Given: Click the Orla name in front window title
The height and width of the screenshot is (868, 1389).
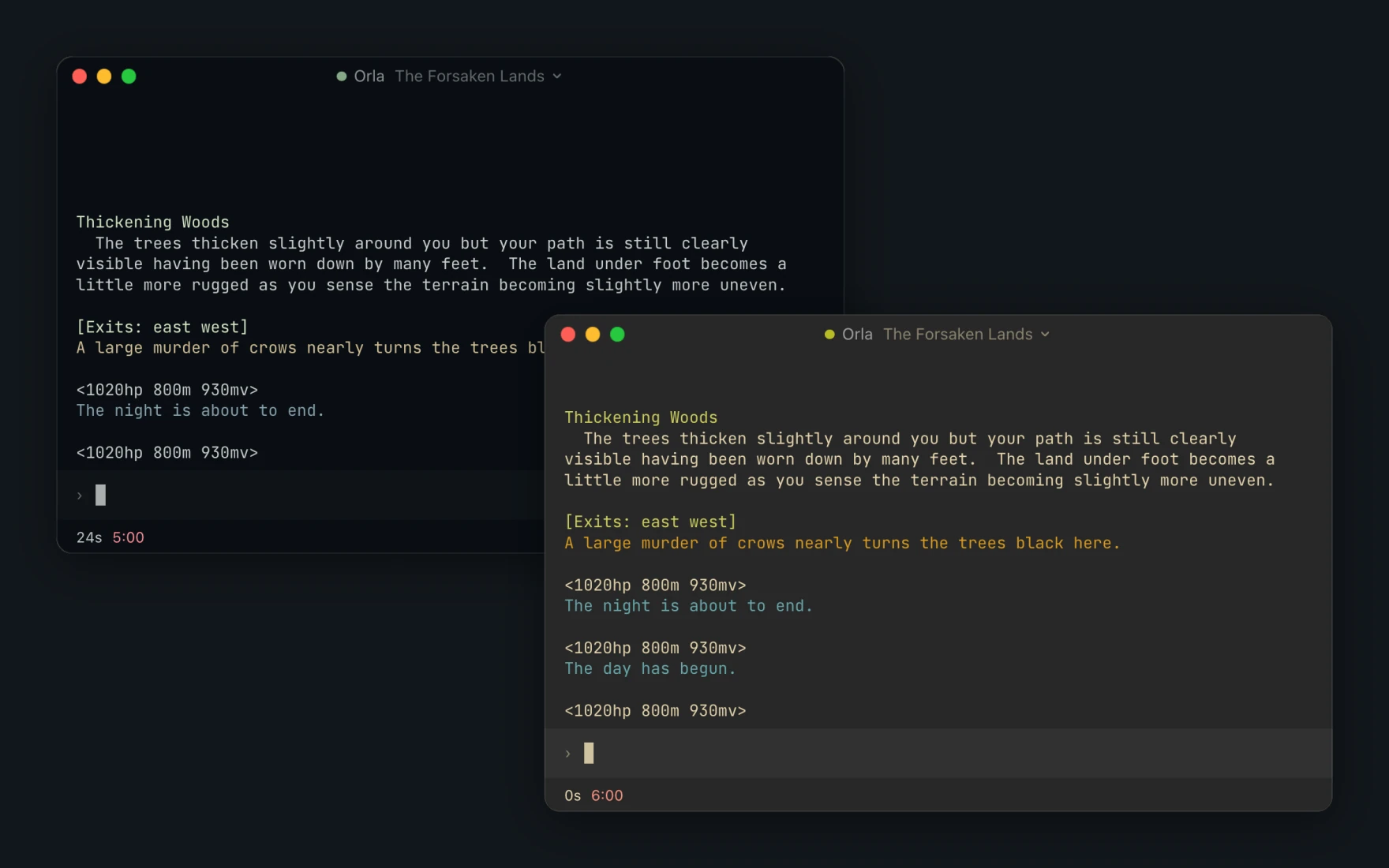Looking at the screenshot, I should pyautogui.click(x=857, y=335).
